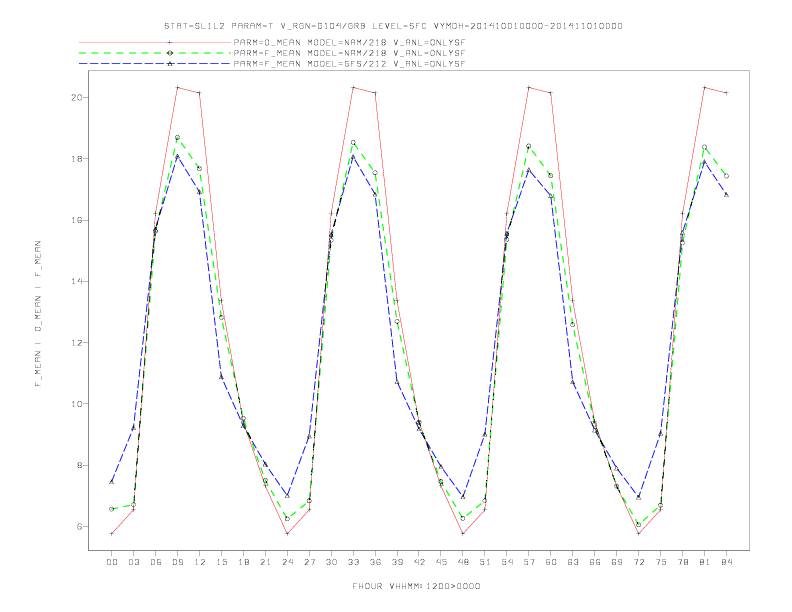792x612 pixels.
Task: Click x-axis tick label 66
Action: [x=595, y=562]
